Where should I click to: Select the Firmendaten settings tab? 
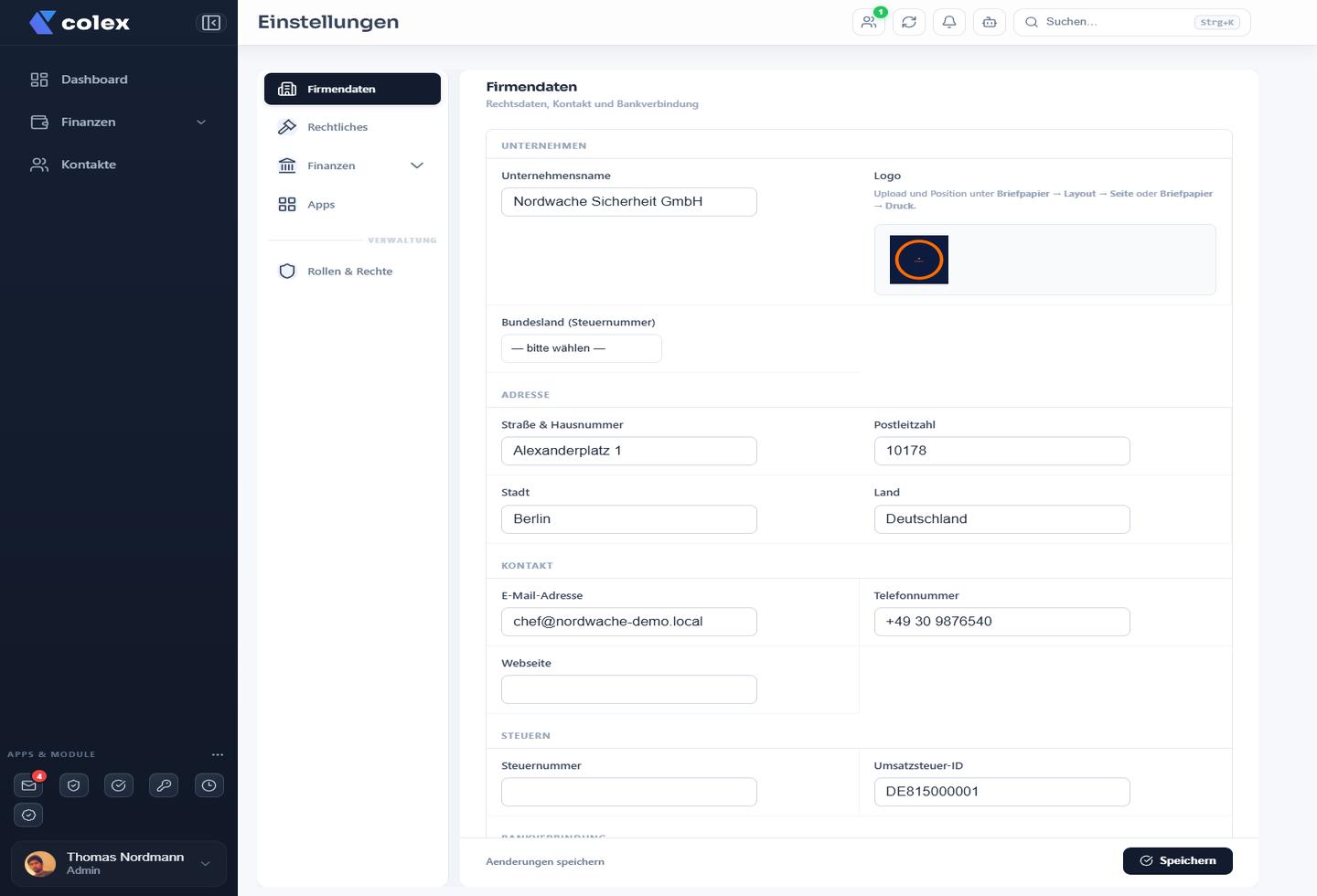[352, 89]
